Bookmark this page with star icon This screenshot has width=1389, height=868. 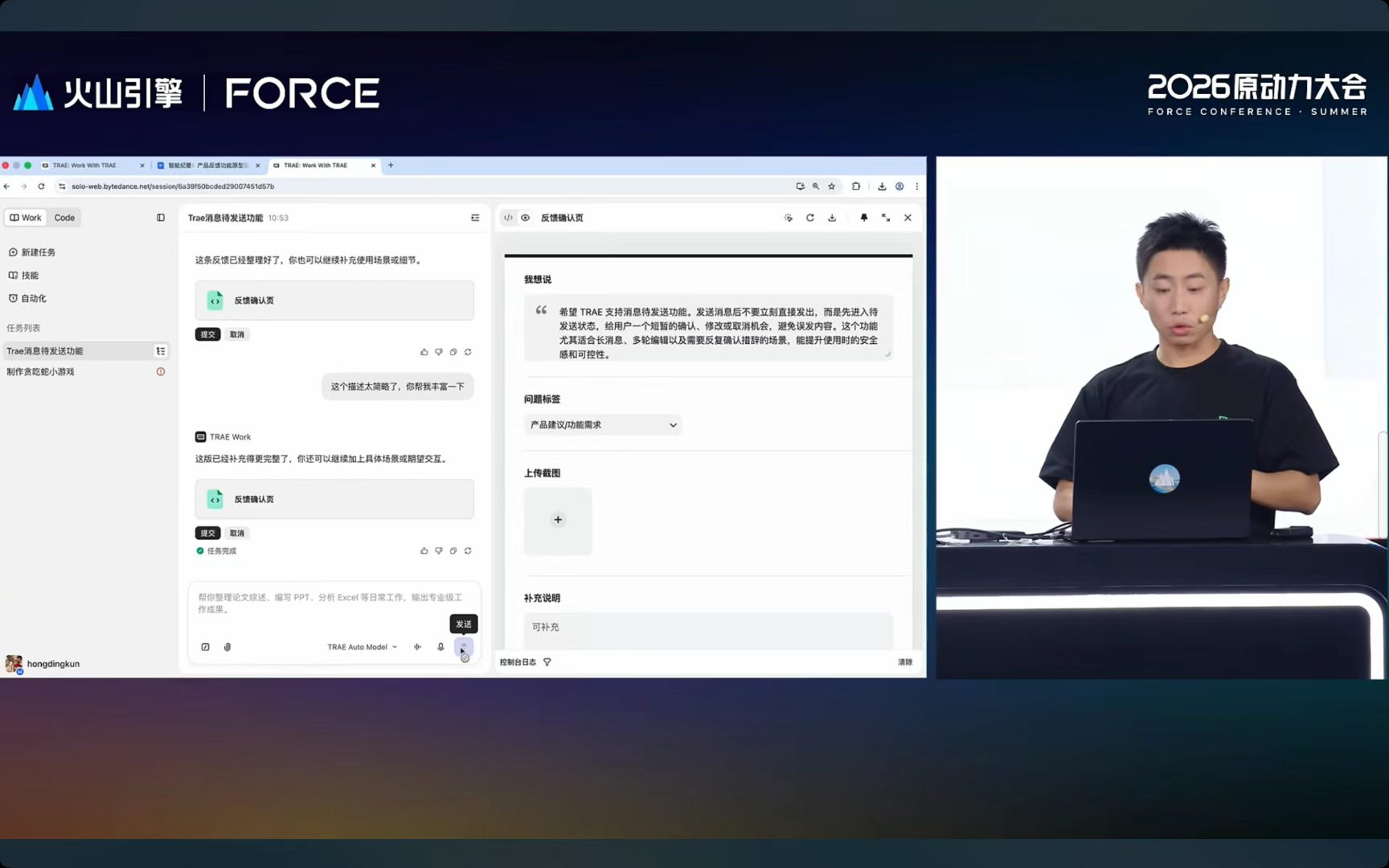[832, 186]
